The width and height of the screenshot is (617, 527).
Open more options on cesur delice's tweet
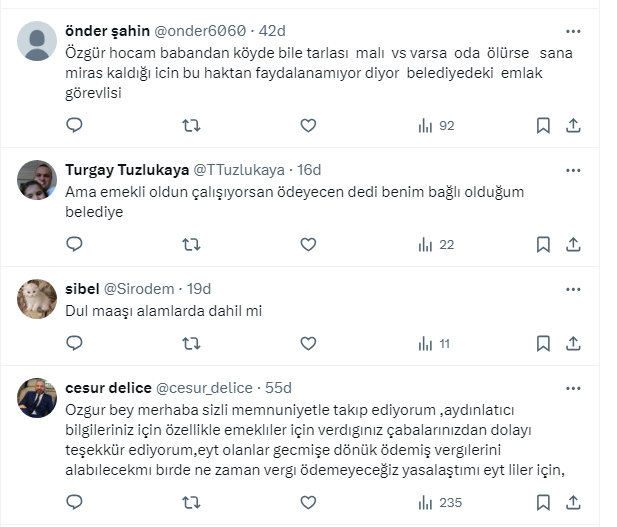point(572,388)
